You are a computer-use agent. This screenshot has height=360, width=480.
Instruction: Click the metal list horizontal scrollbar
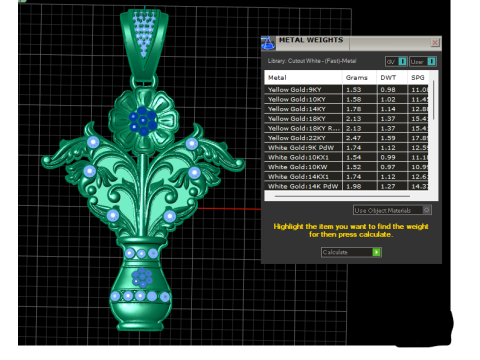pyautogui.click(x=342, y=197)
